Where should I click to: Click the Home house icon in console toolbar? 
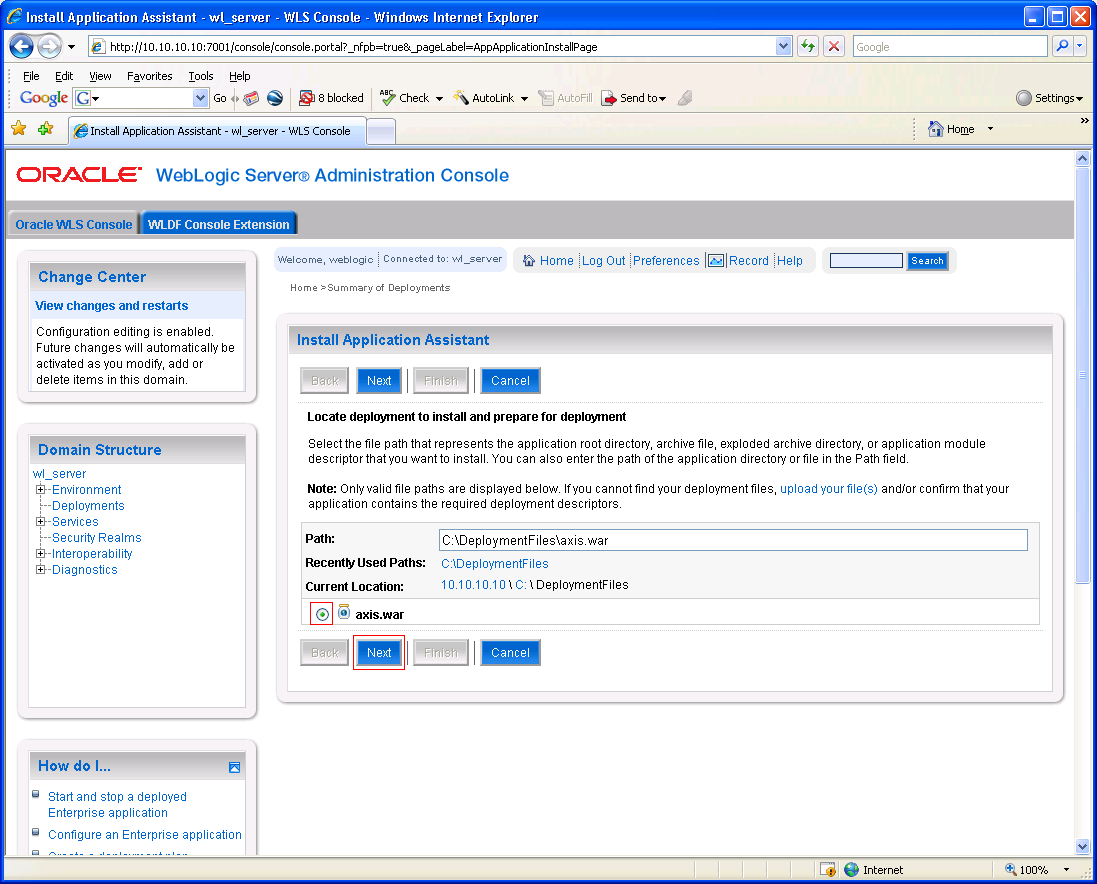pyautogui.click(x=529, y=261)
